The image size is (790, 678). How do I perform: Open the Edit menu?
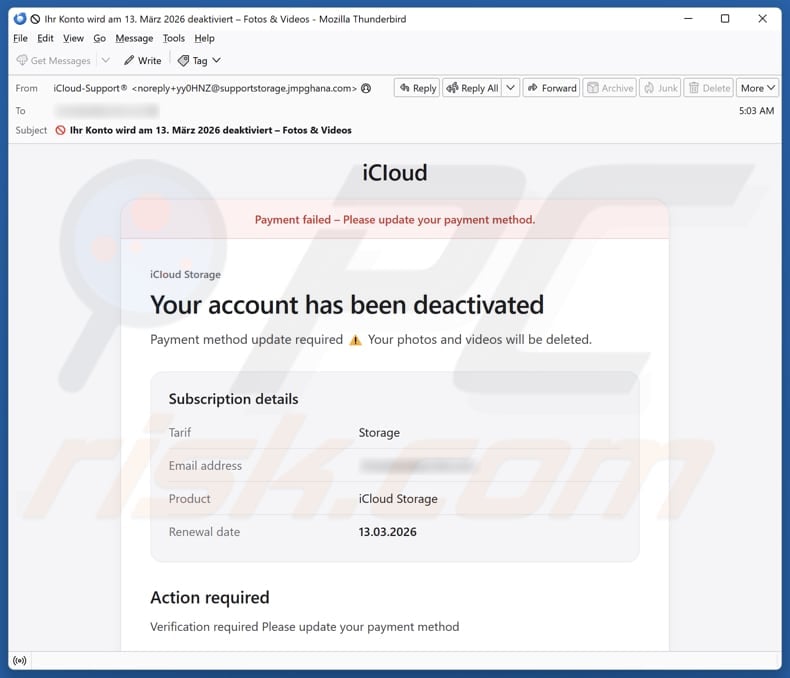tap(45, 38)
